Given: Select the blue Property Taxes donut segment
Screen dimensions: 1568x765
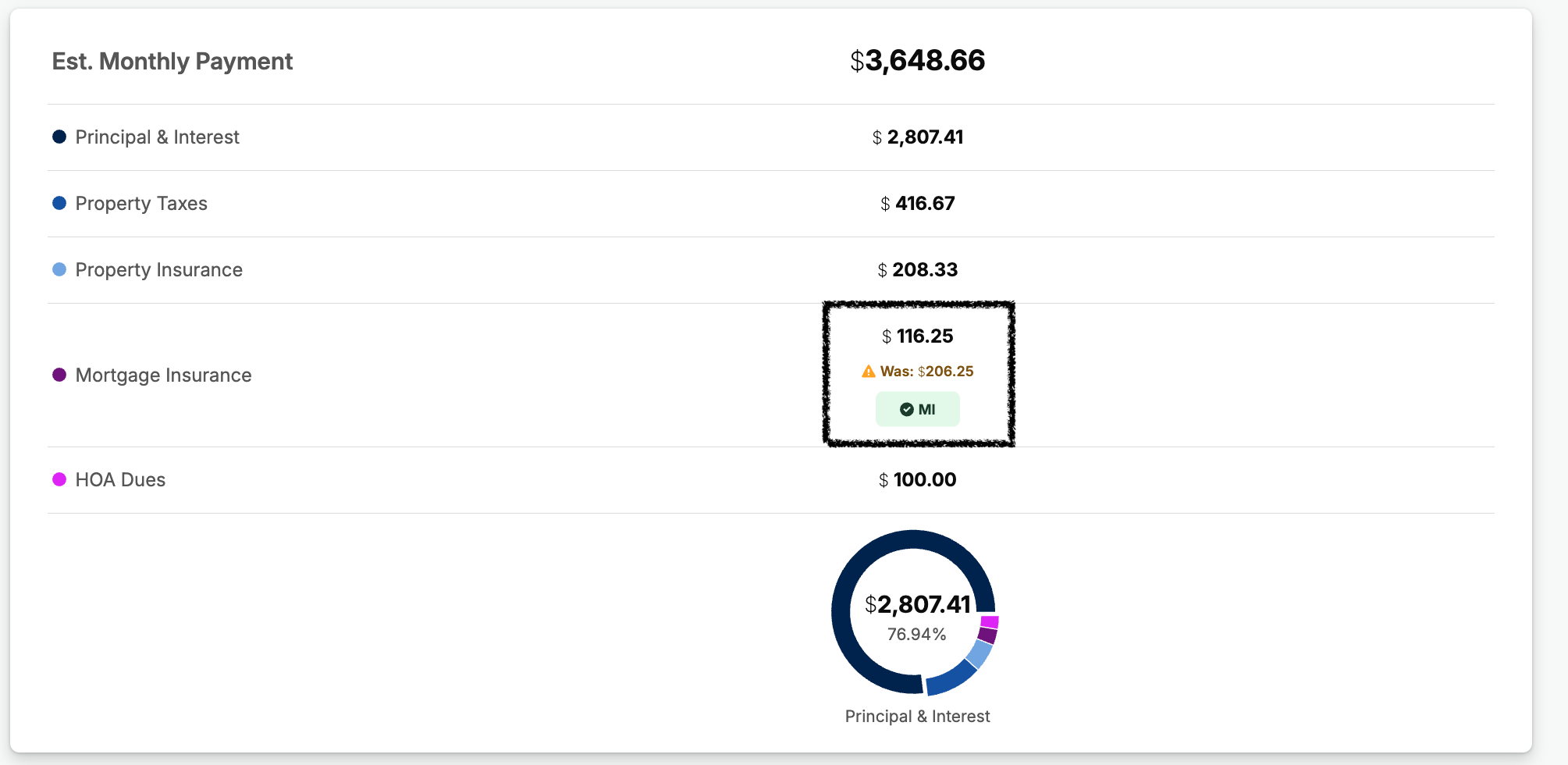Looking at the screenshot, I should tap(952, 678).
